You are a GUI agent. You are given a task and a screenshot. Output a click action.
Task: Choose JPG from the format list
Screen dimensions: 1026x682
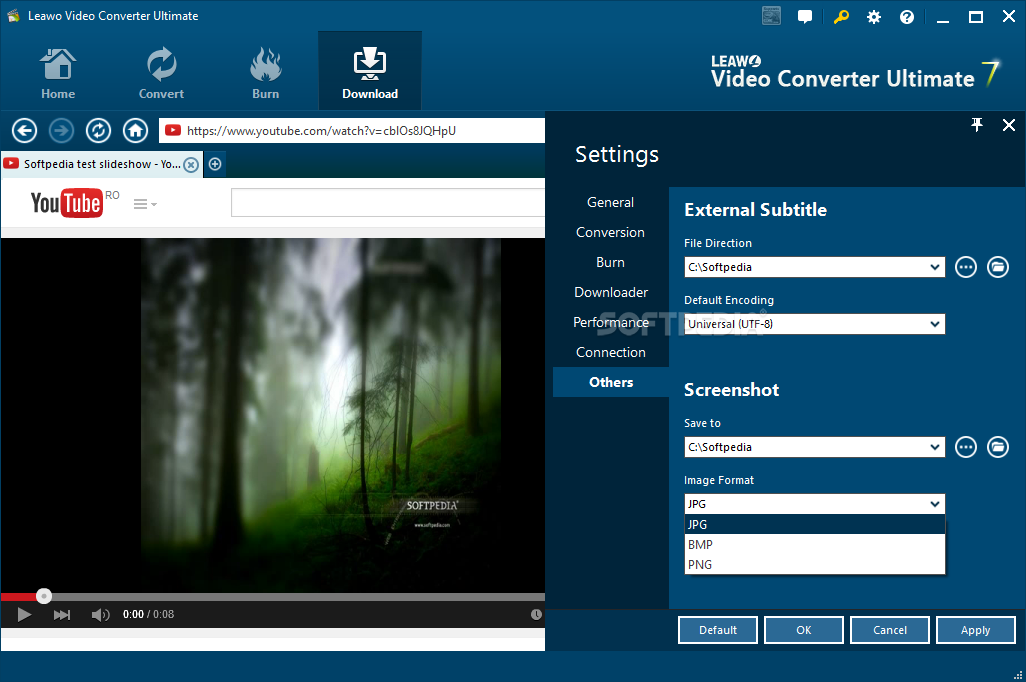(x=815, y=524)
